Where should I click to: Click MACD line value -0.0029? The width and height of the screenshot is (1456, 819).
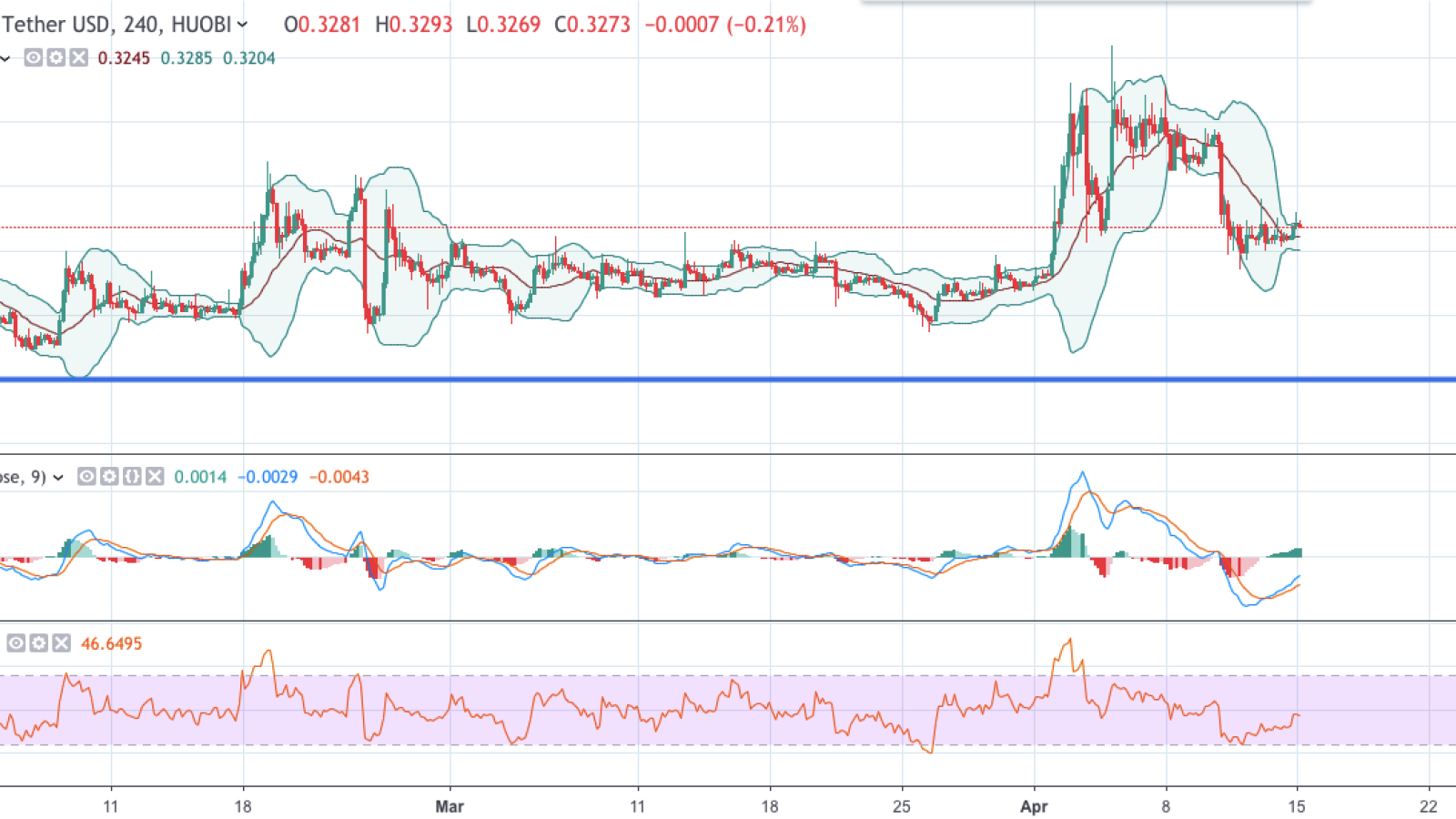[268, 477]
